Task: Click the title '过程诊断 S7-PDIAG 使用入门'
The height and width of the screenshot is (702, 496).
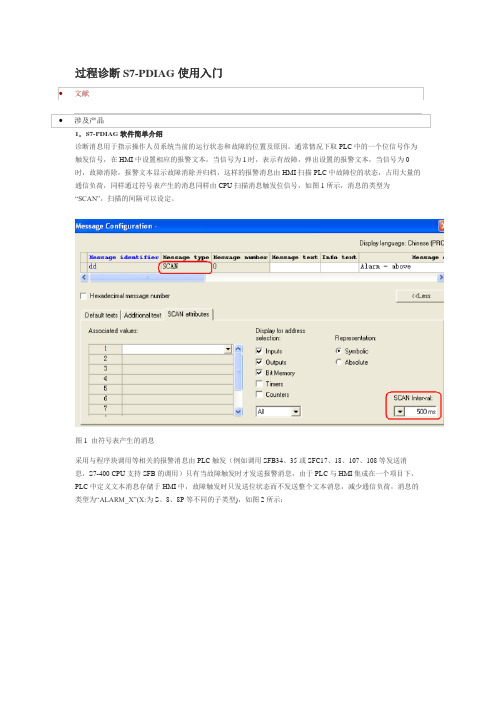Action: [x=149, y=73]
